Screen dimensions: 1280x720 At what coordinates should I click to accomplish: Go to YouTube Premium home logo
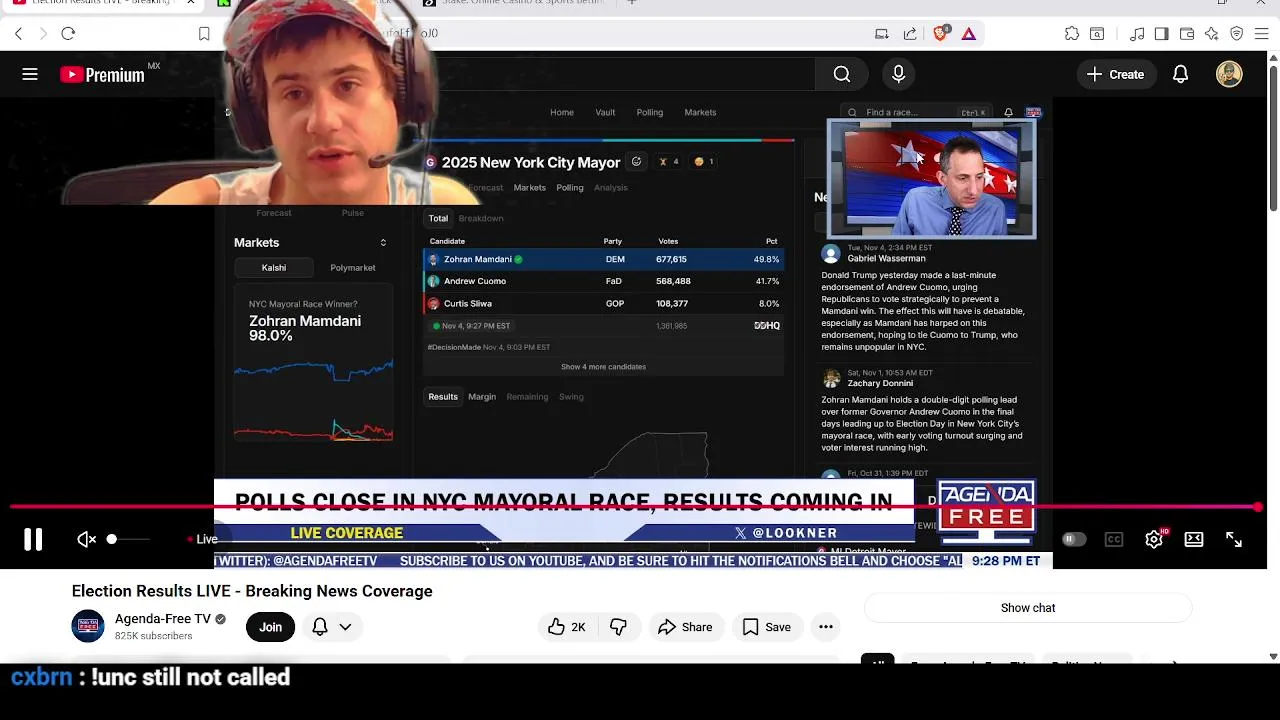point(102,74)
